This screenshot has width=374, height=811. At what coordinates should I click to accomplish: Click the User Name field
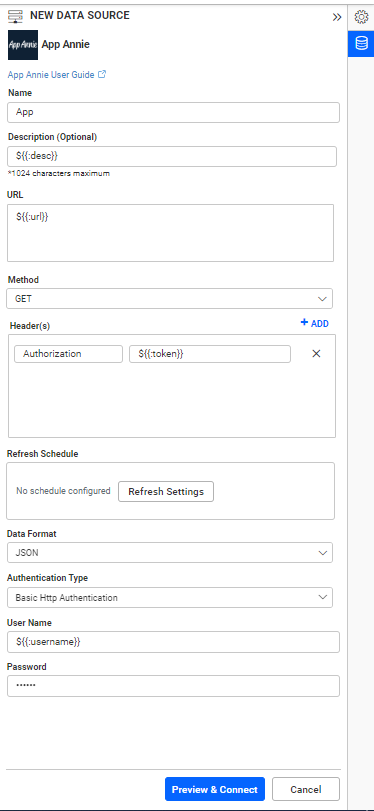(173, 642)
